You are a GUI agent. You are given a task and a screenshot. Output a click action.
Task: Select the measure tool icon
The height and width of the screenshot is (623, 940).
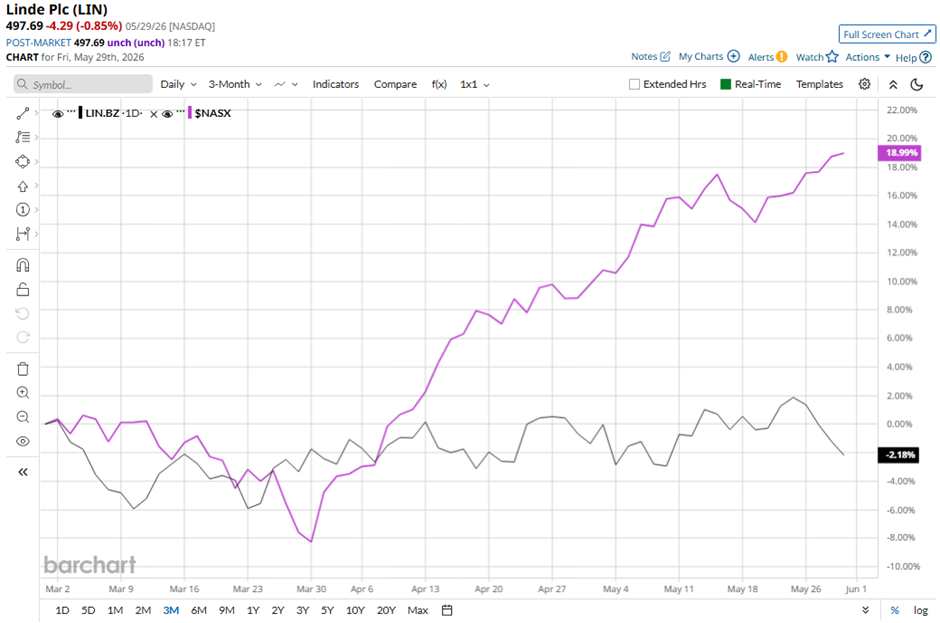pos(23,234)
